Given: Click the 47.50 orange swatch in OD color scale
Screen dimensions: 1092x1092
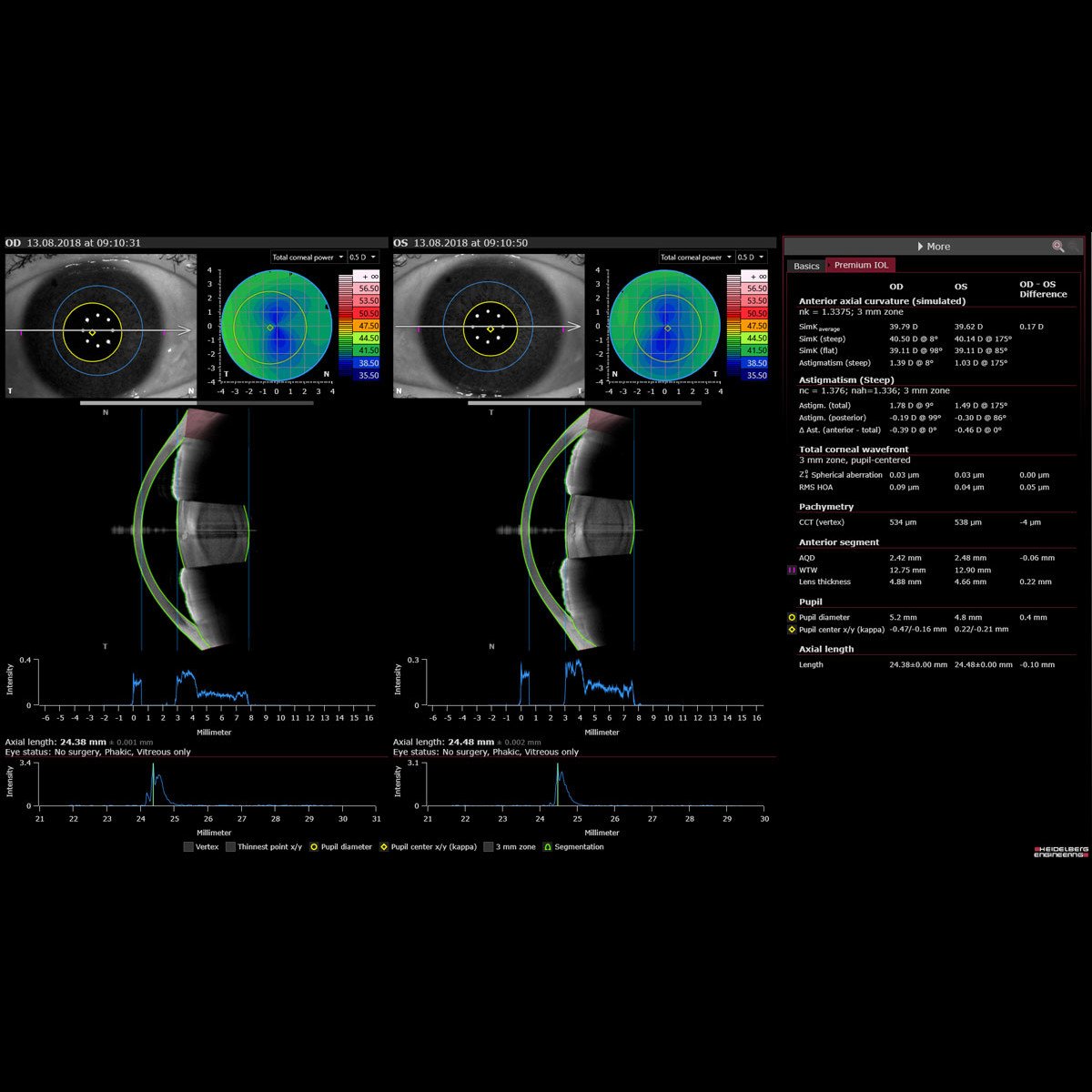Looking at the screenshot, I should pyautogui.click(x=359, y=326).
